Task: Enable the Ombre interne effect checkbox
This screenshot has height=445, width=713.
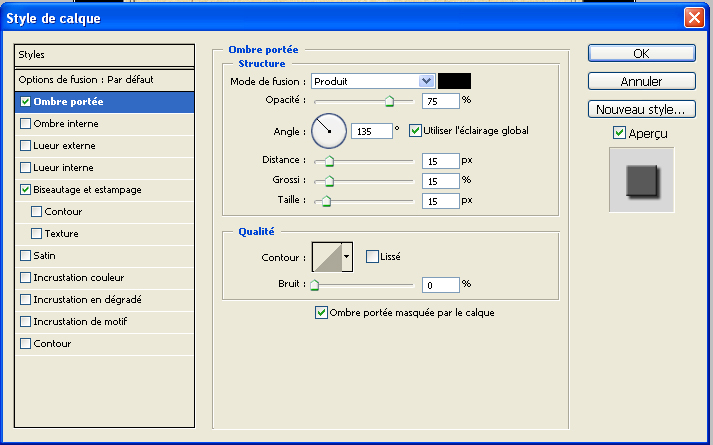Action: [x=25, y=124]
